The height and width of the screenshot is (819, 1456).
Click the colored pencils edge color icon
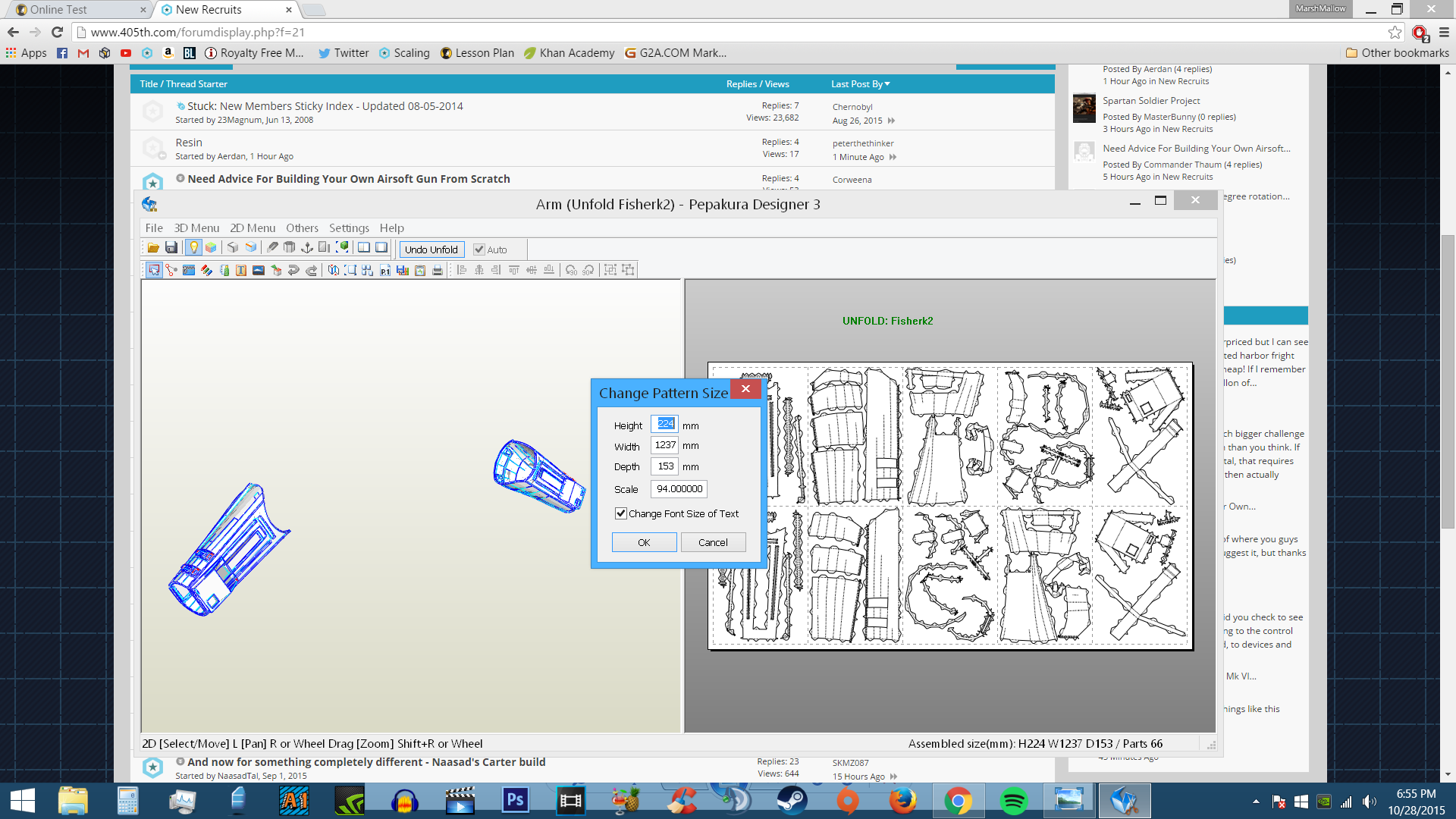pos(206,270)
